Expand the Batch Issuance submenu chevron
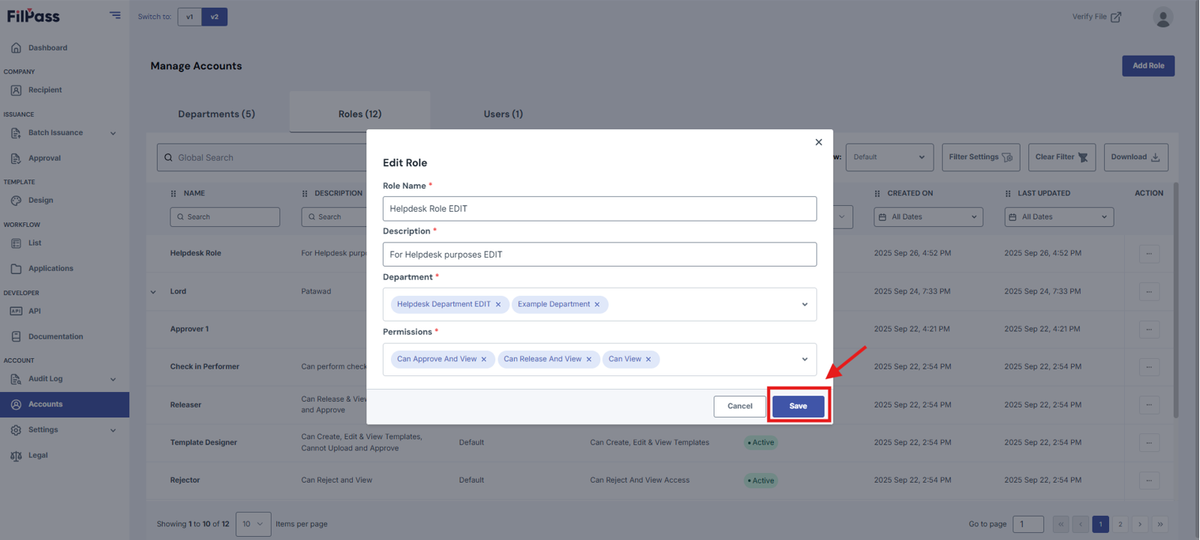The image size is (1200, 540). pos(113,133)
